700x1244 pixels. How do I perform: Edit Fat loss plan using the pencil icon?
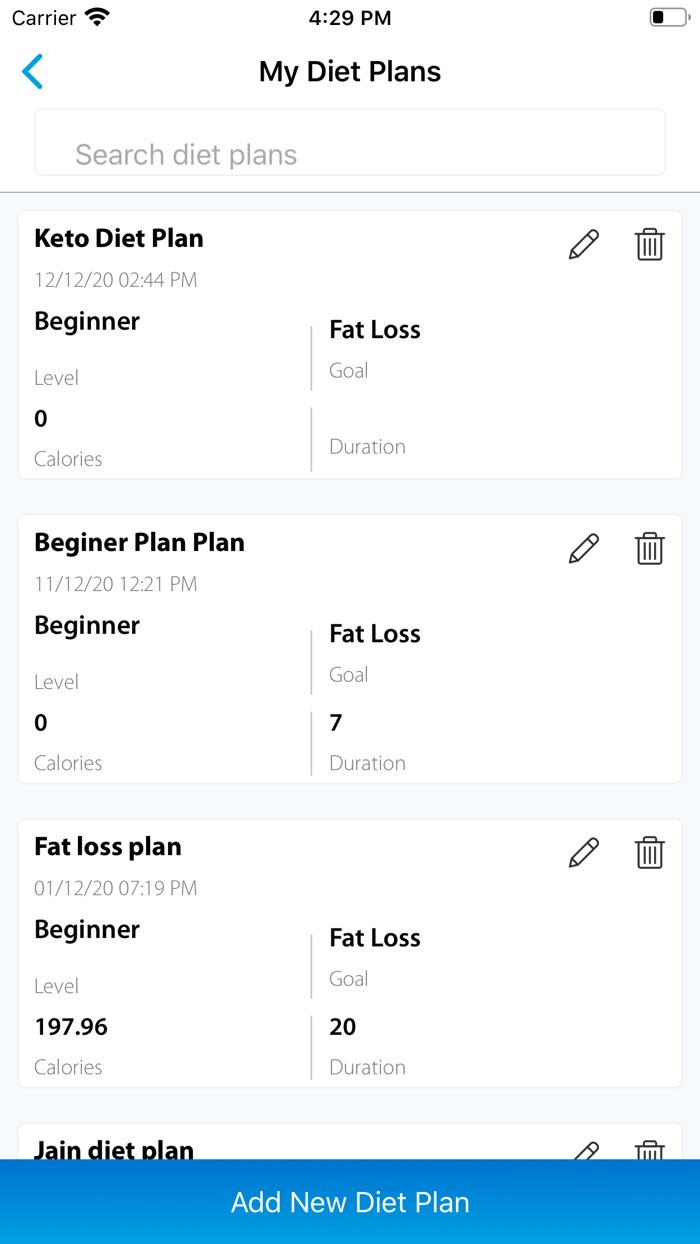click(x=584, y=852)
